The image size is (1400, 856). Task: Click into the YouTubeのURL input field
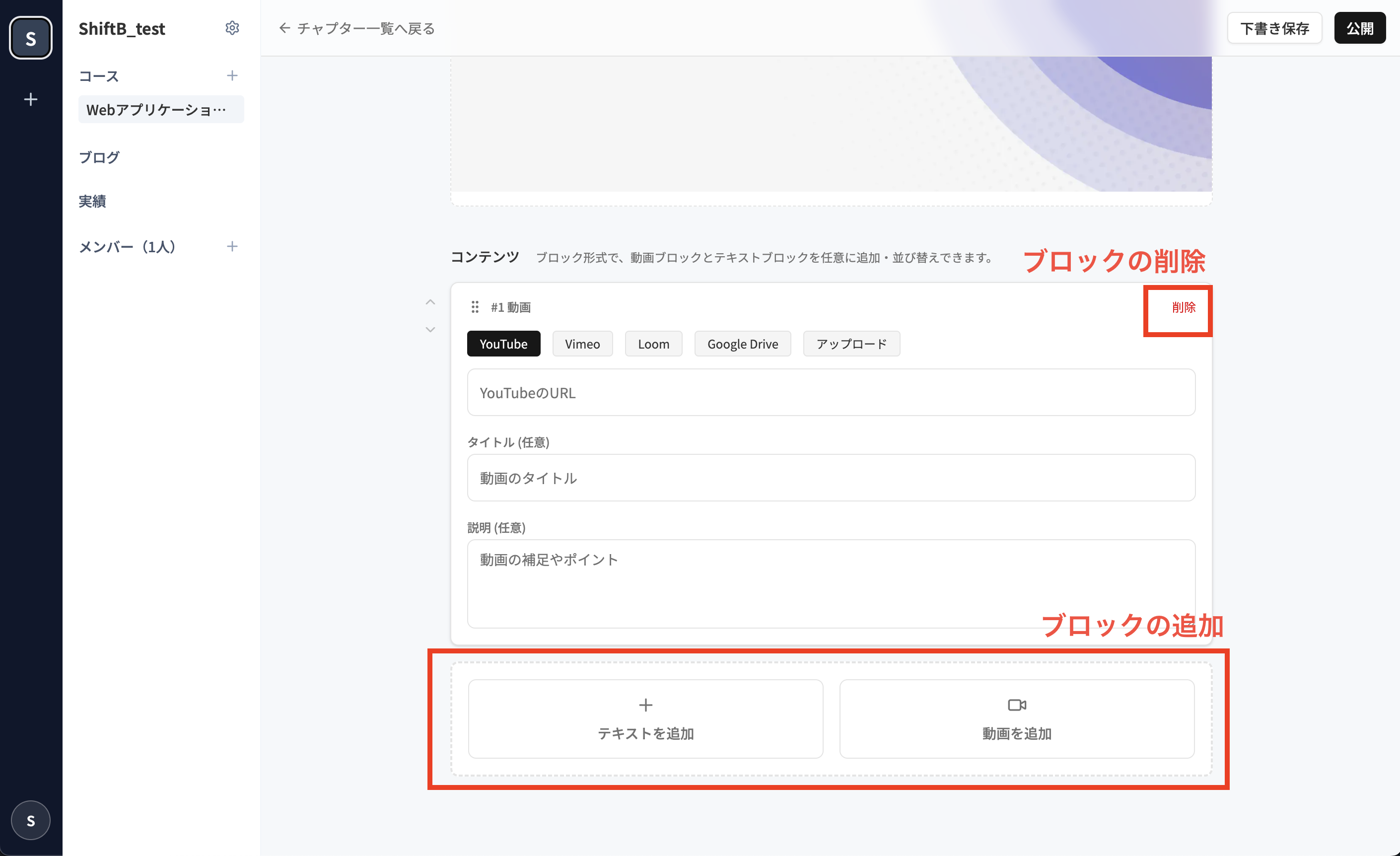831,392
